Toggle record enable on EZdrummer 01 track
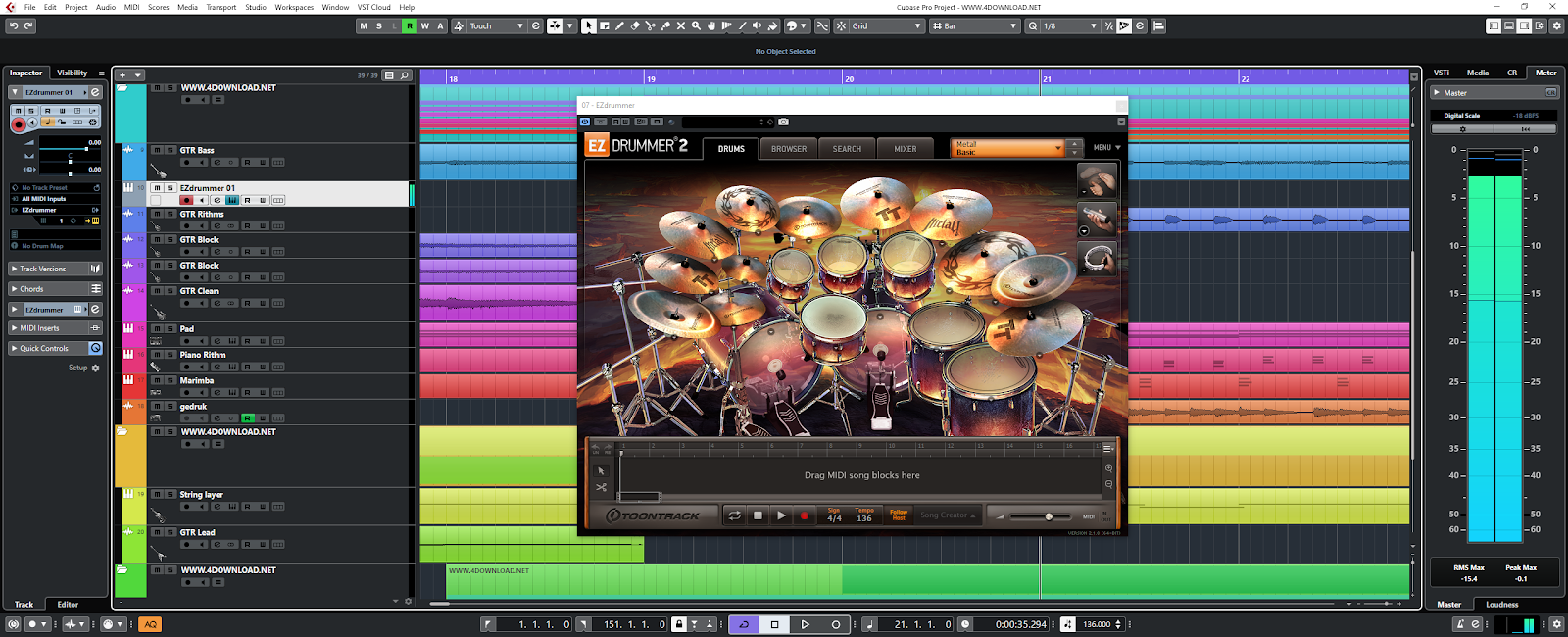The width and height of the screenshot is (1568, 637). pyautogui.click(x=186, y=200)
